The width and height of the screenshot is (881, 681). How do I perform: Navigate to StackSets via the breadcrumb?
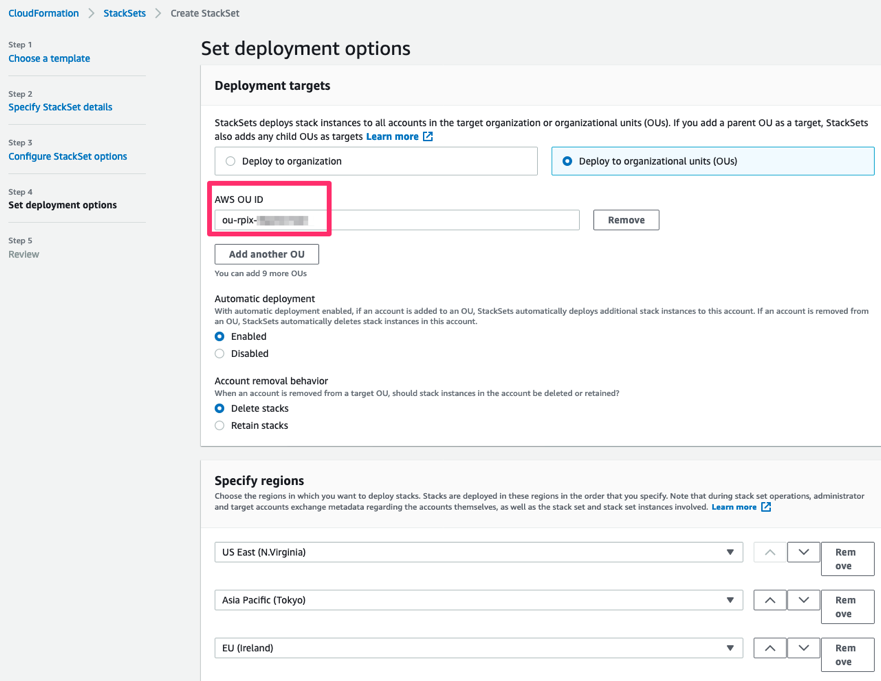pyautogui.click(x=125, y=13)
